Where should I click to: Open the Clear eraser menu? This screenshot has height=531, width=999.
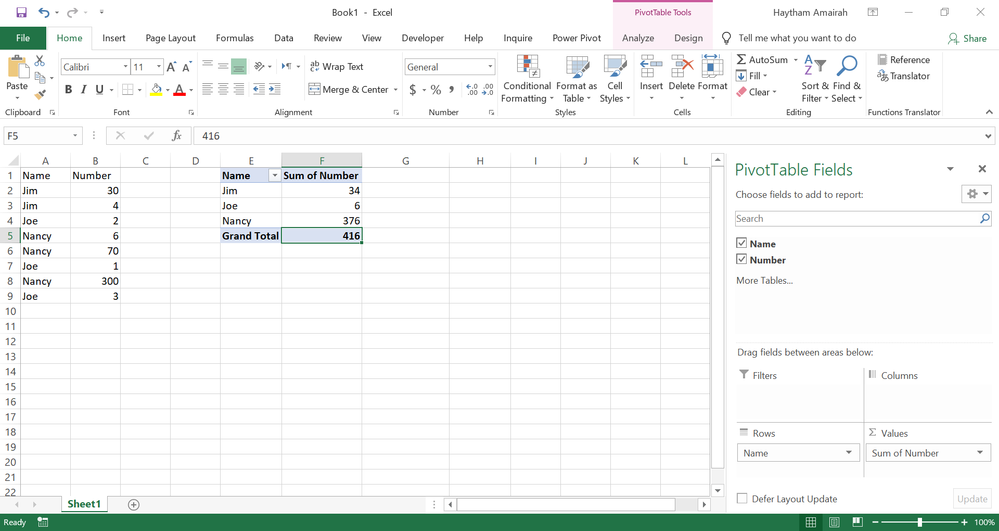[x=756, y=92]
